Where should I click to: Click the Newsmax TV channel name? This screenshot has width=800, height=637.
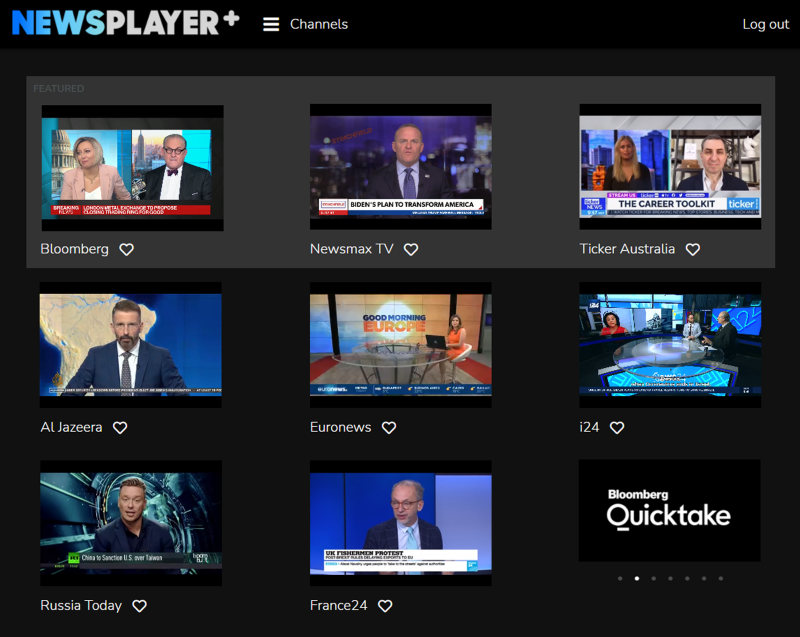352,249
